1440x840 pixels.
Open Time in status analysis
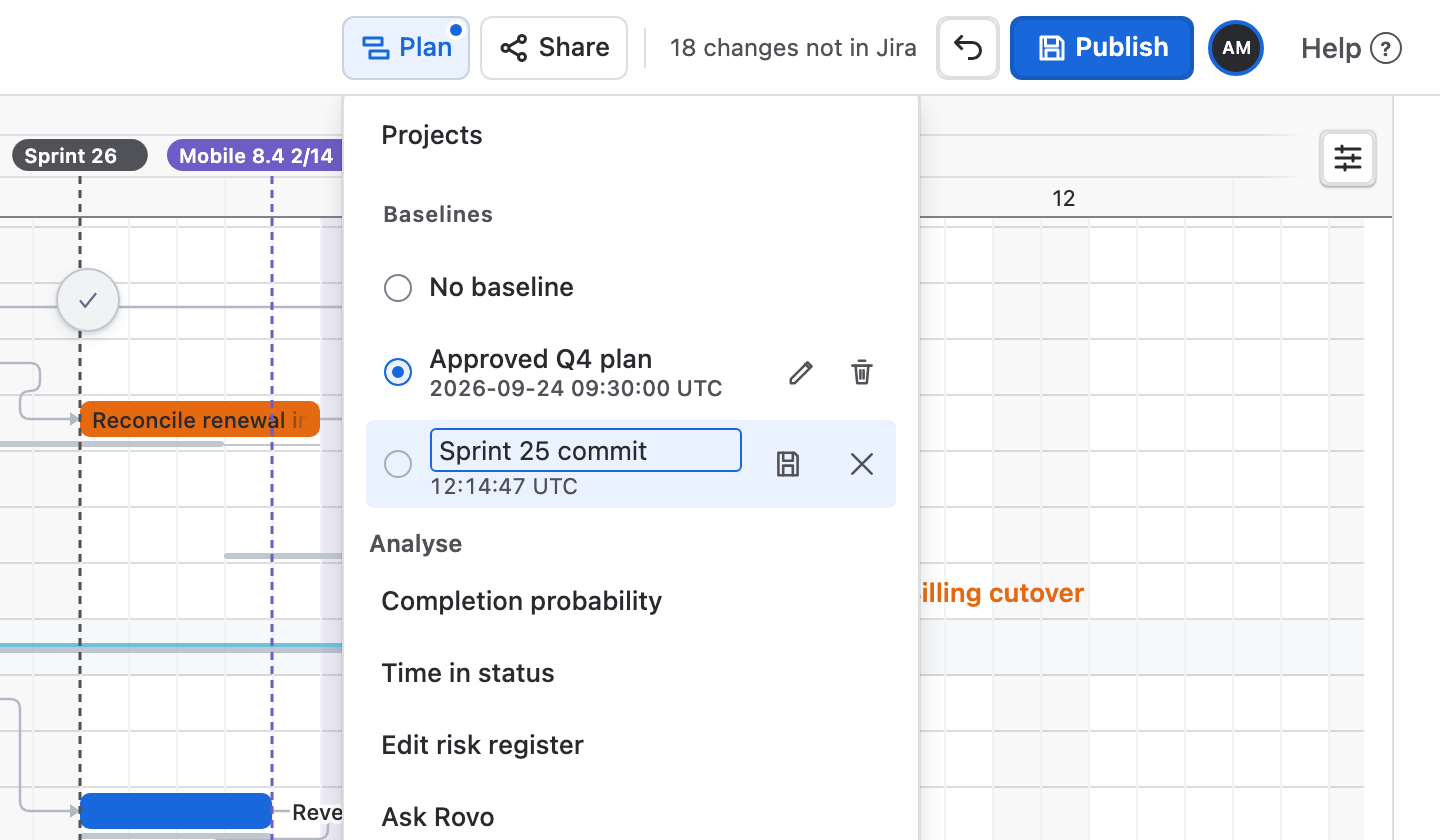(468, 673)
